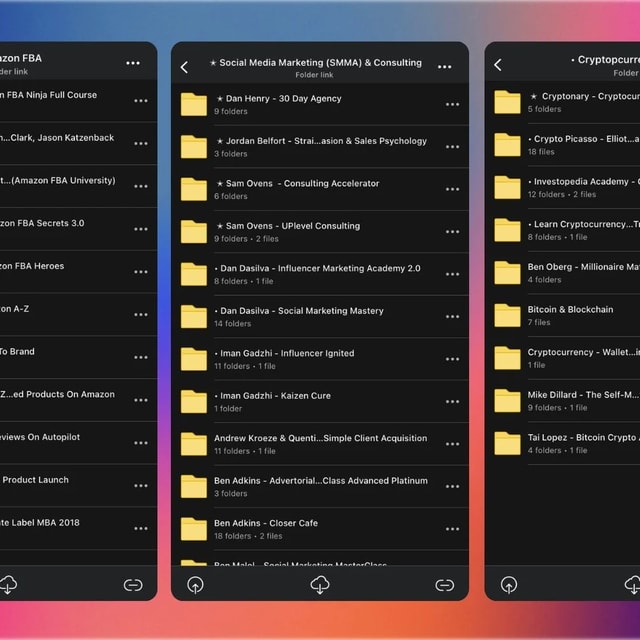
Task: Open options for Product Launch row
Action: (x=141, y=486)
